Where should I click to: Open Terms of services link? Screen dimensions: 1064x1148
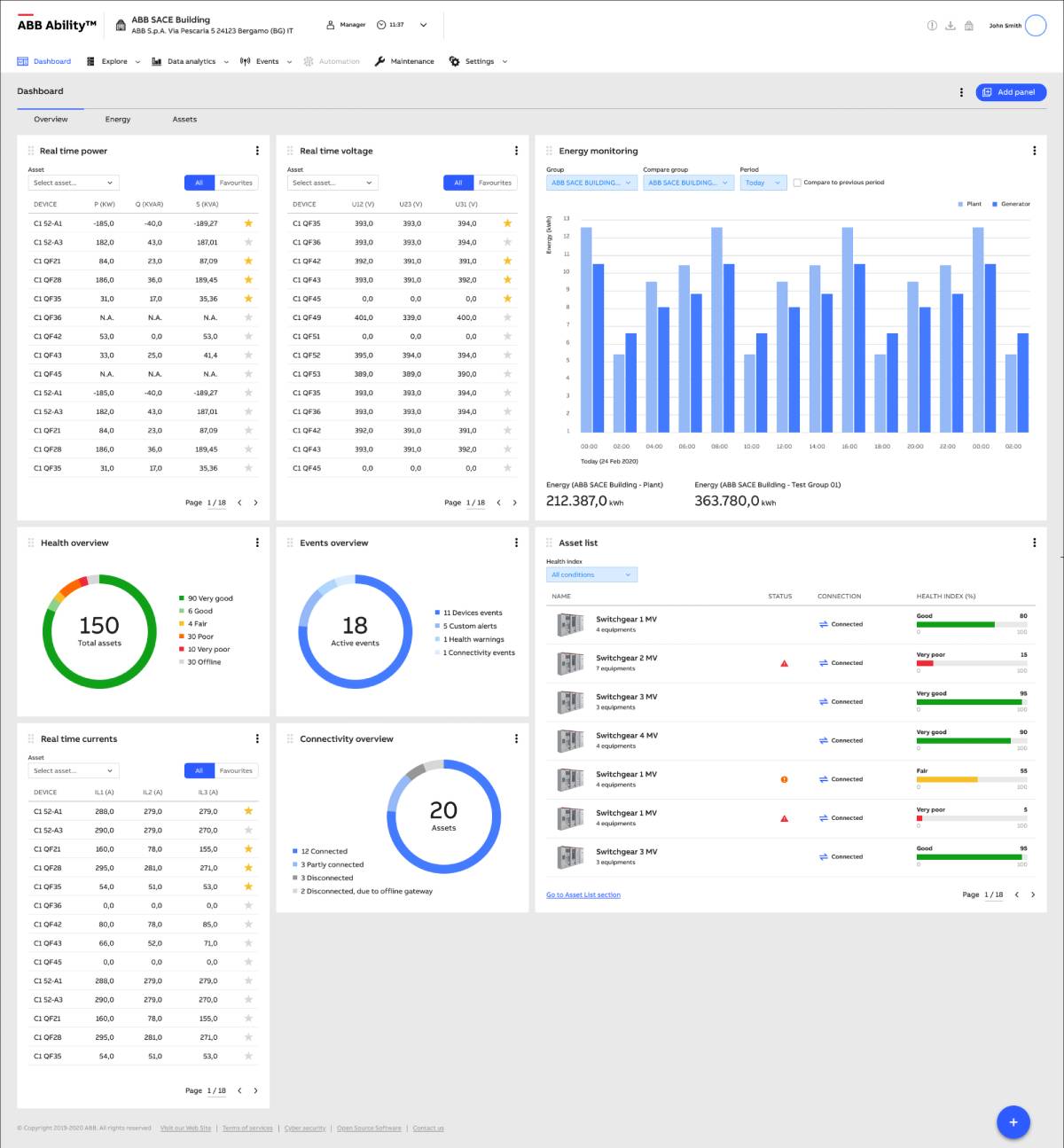(247, 1128)
